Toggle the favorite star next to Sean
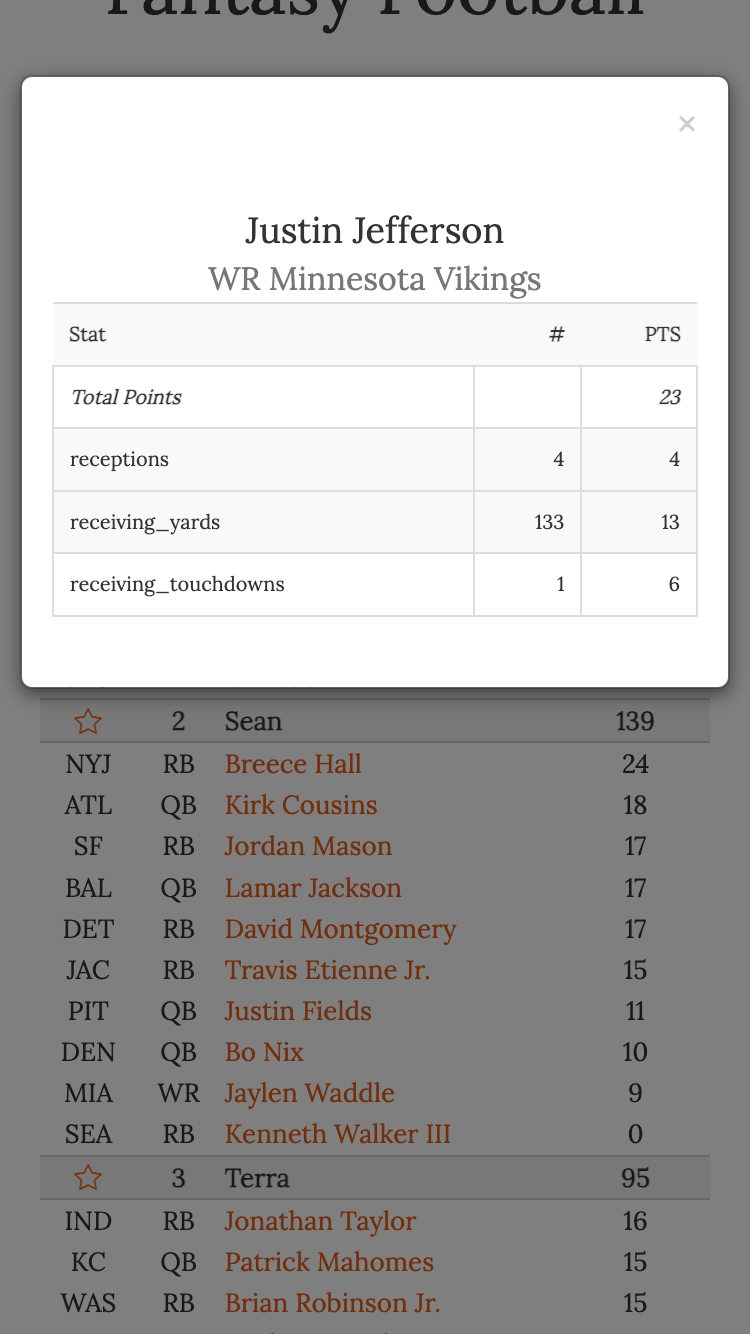The image size is (750, 1334). pyautogui.click(x=87, y=721)
